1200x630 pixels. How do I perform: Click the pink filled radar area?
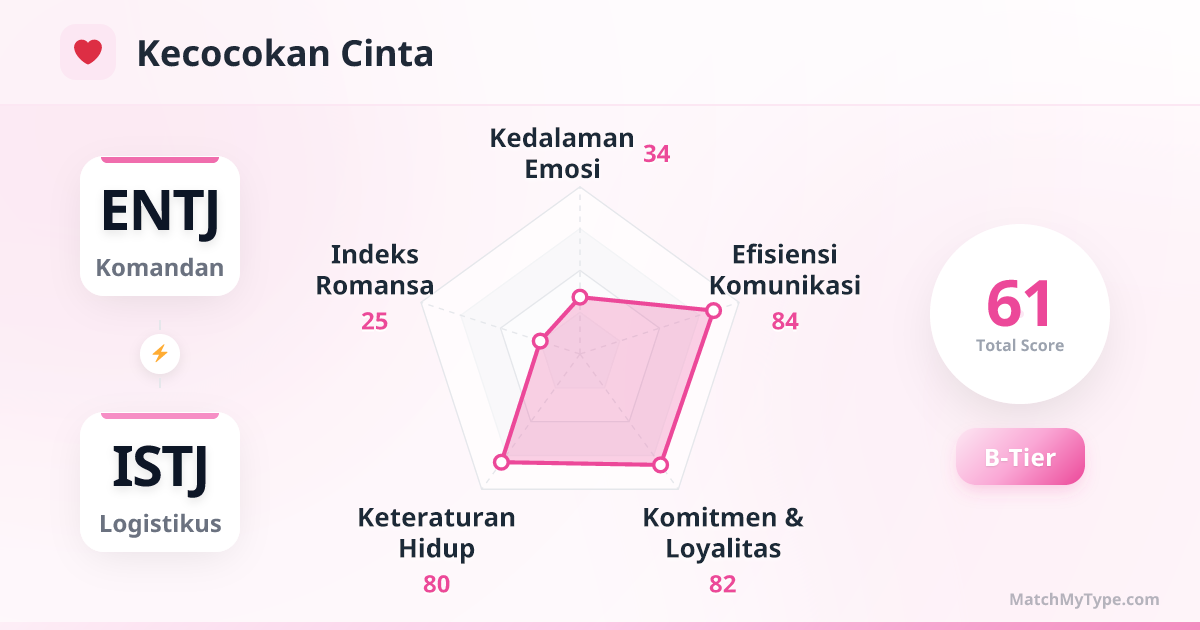[x=620, y=400]
